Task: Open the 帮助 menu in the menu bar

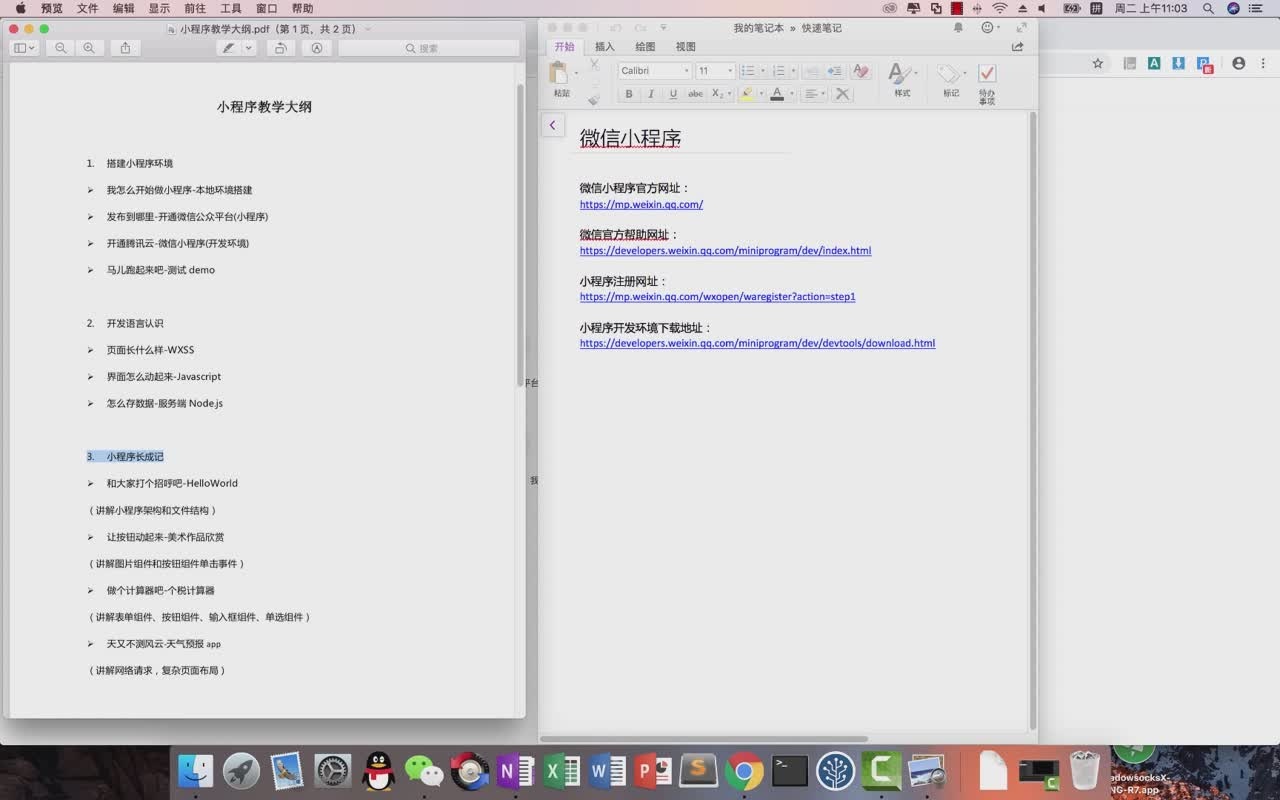Action: (303, 8)
